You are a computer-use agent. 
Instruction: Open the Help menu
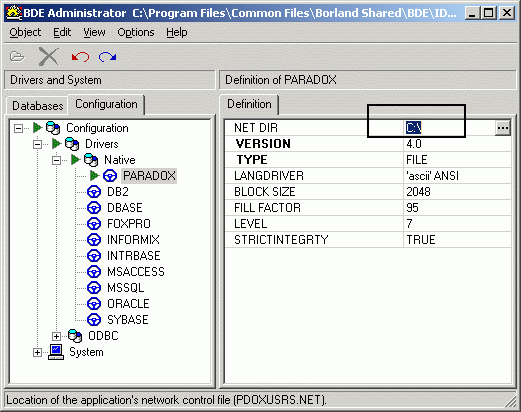tap(177, 32)
